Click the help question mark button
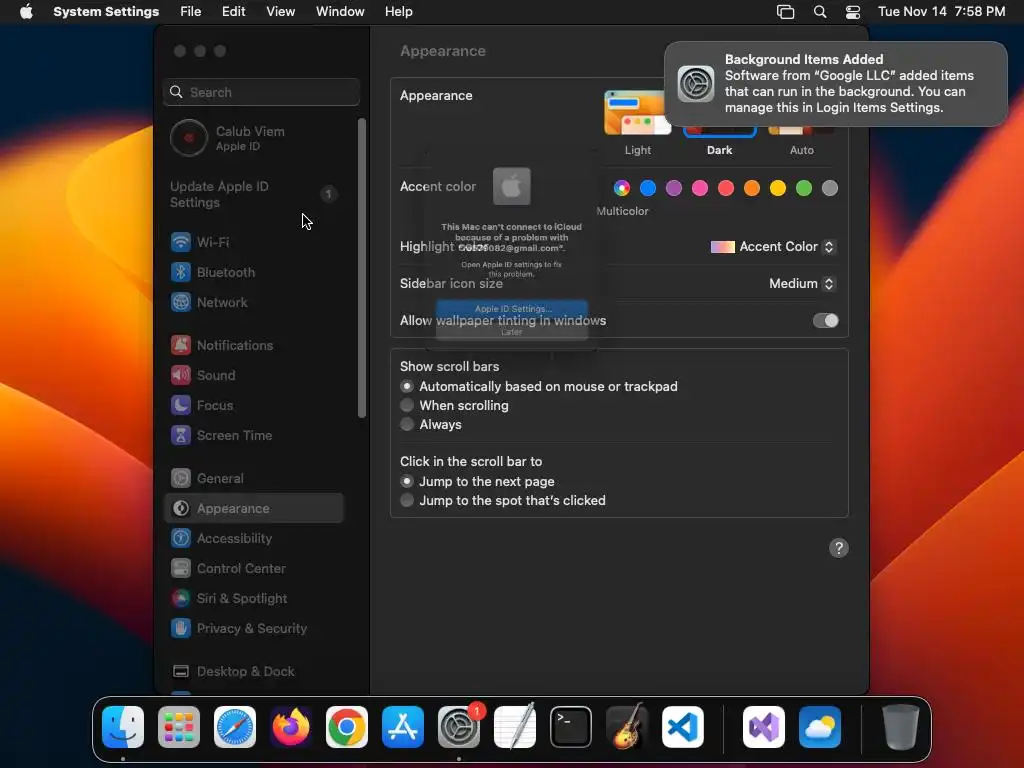This screenshot has width=1024, height=768. [839, 548]
